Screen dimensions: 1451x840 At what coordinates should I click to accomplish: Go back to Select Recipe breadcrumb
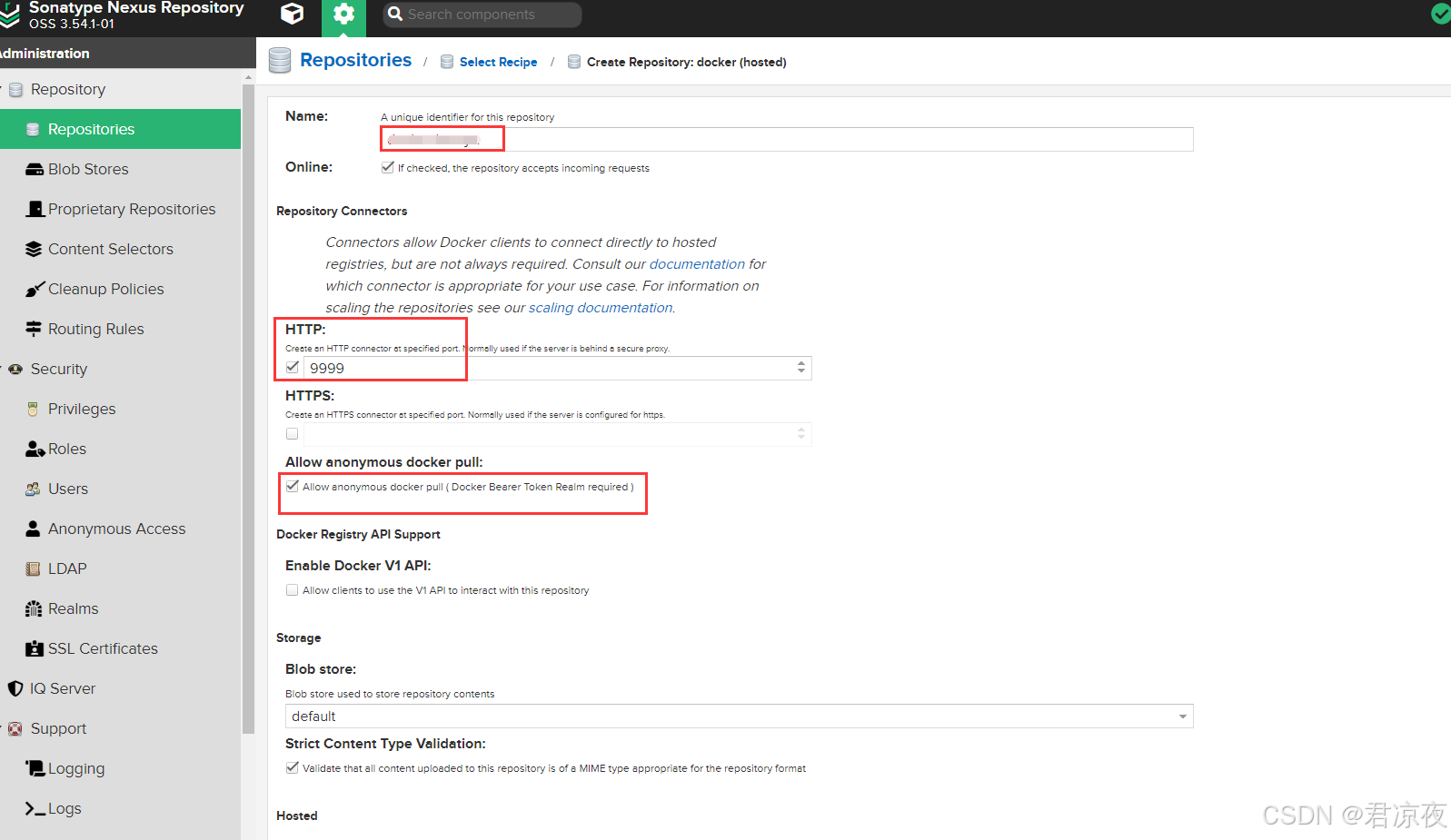pos(498,62)
